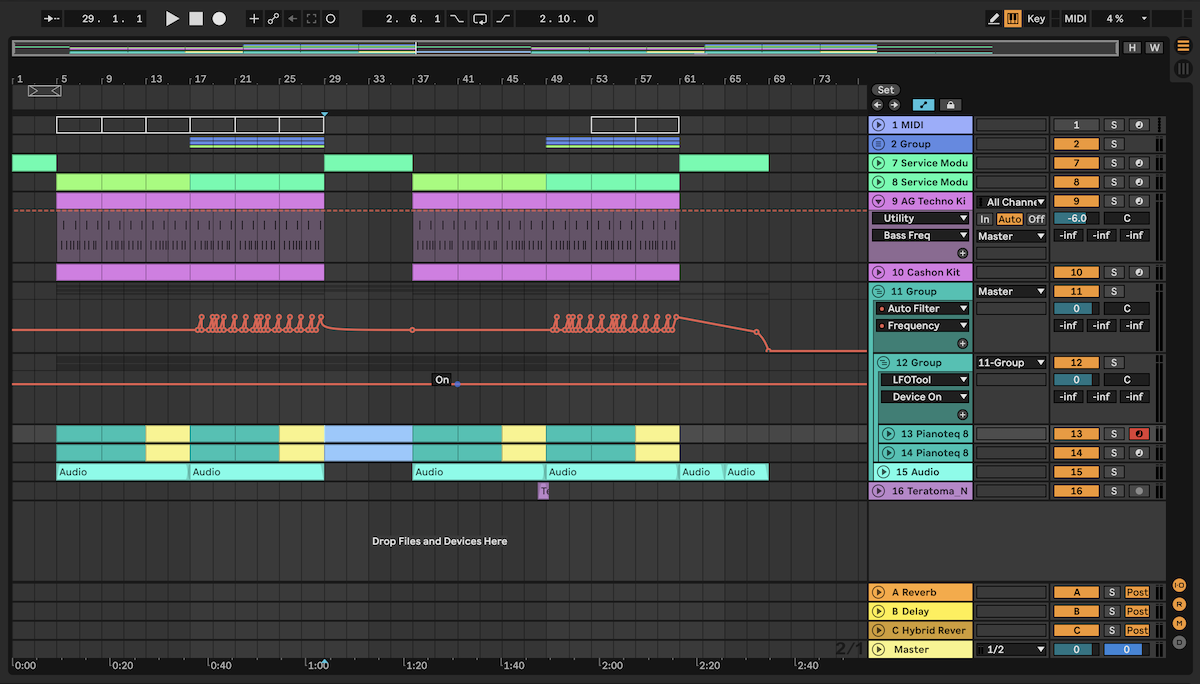The image size is (1200, 684).
Task: Toggle the Punch-In switch
Action: point(457,18)
